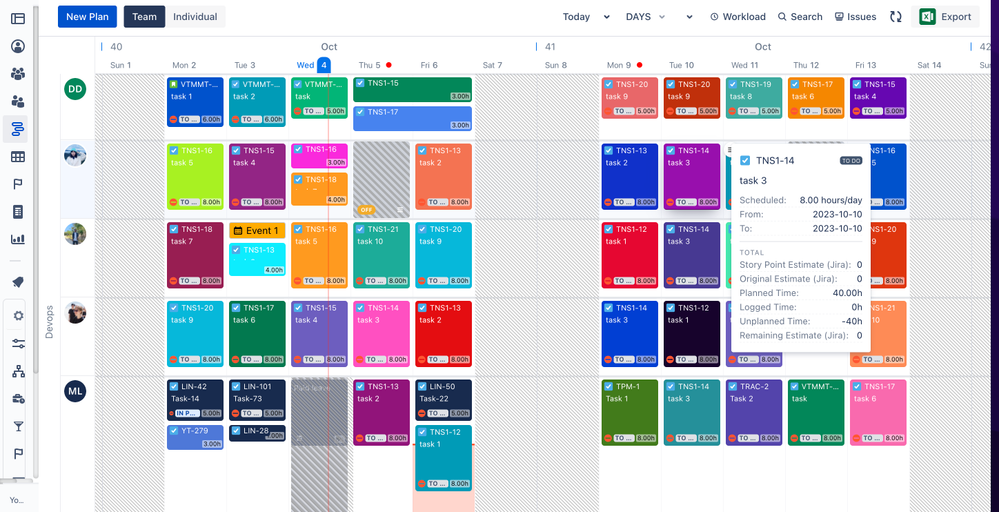Toggle the checkbox on YT-279 card
999x512 pixels.
coord(173,431)
